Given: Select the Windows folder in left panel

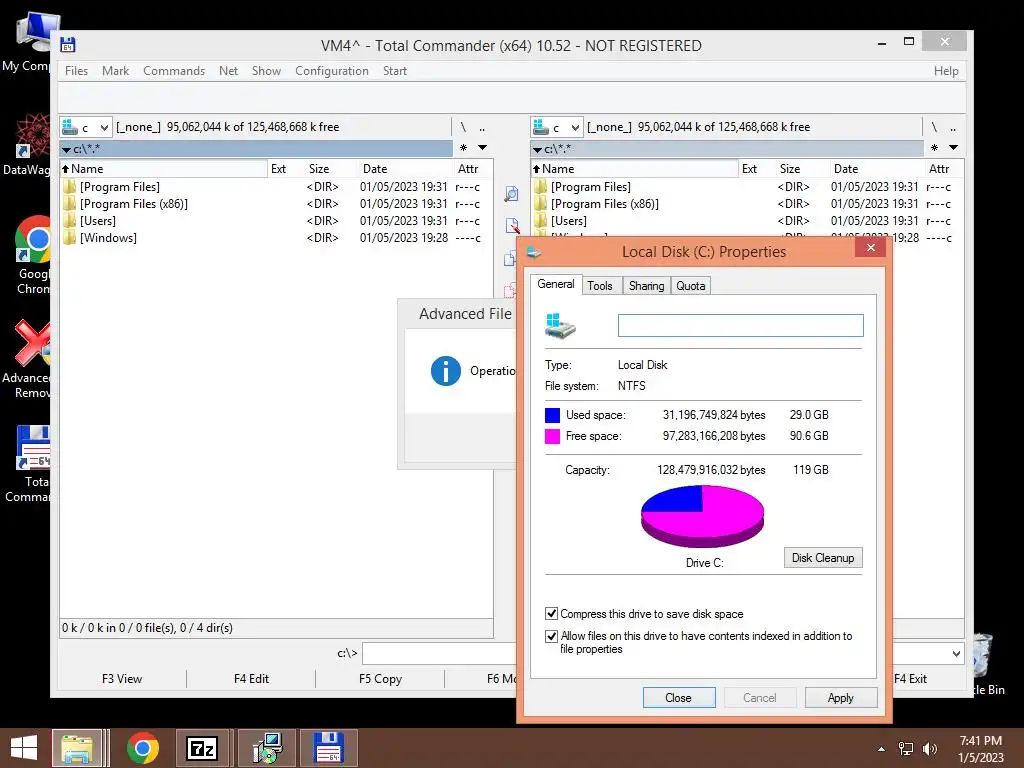Looking at the screenshot, I should (108, 238).
